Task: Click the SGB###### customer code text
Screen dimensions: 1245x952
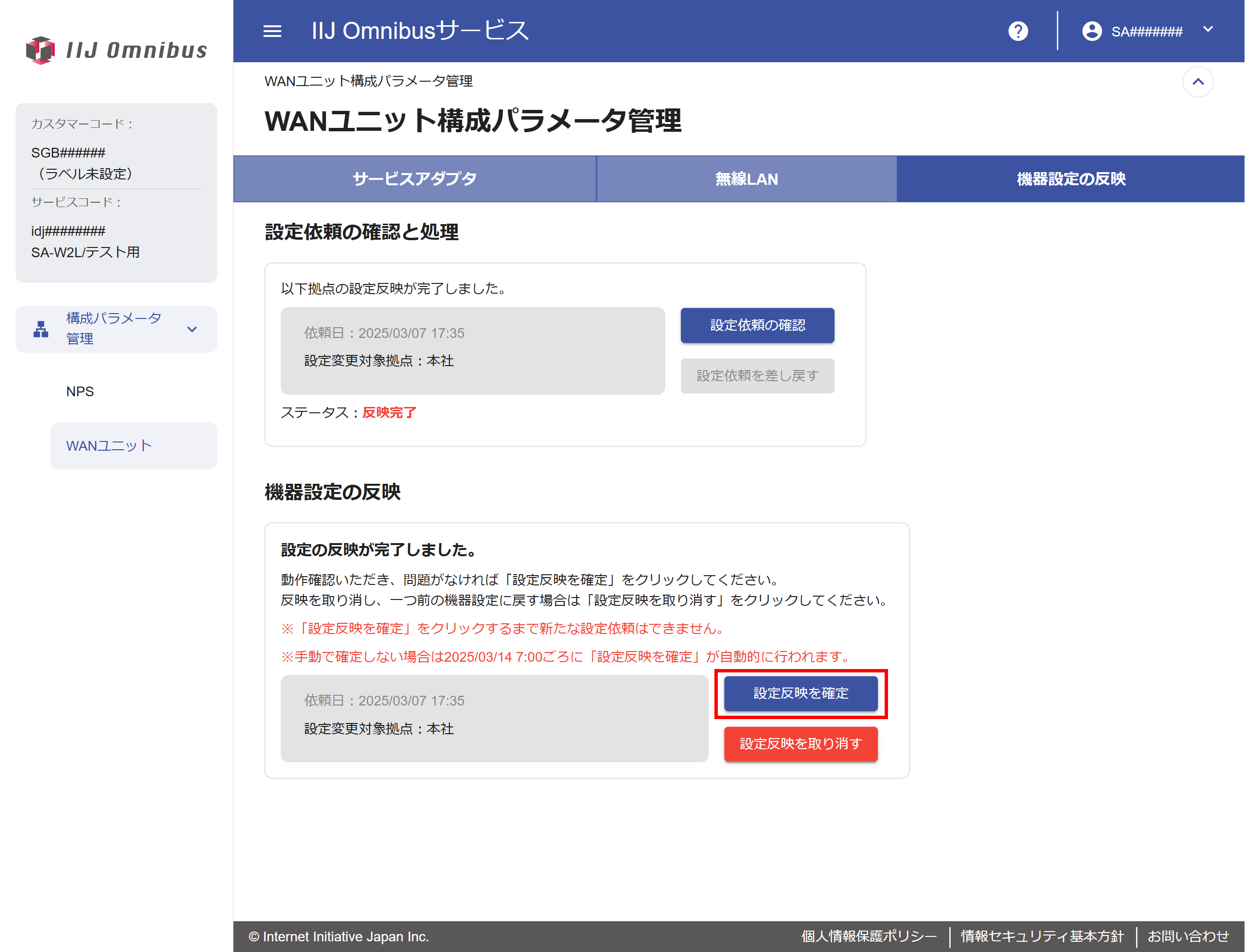Action: [68, 153]
